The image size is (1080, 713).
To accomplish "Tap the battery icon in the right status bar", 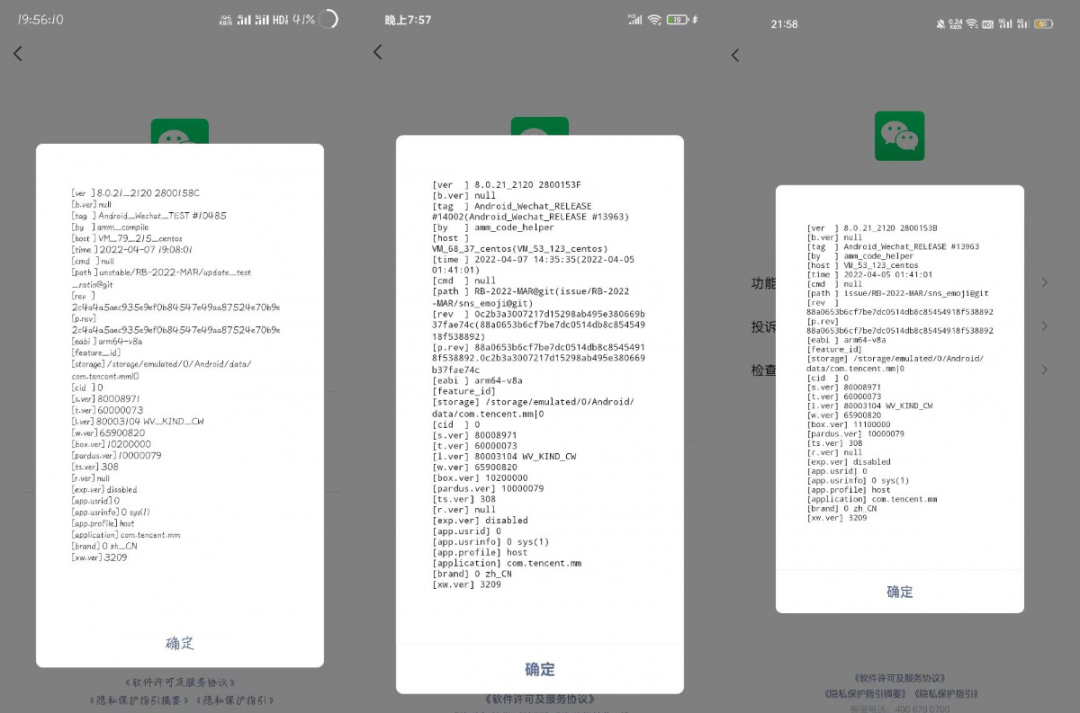I will (1043, 24).
